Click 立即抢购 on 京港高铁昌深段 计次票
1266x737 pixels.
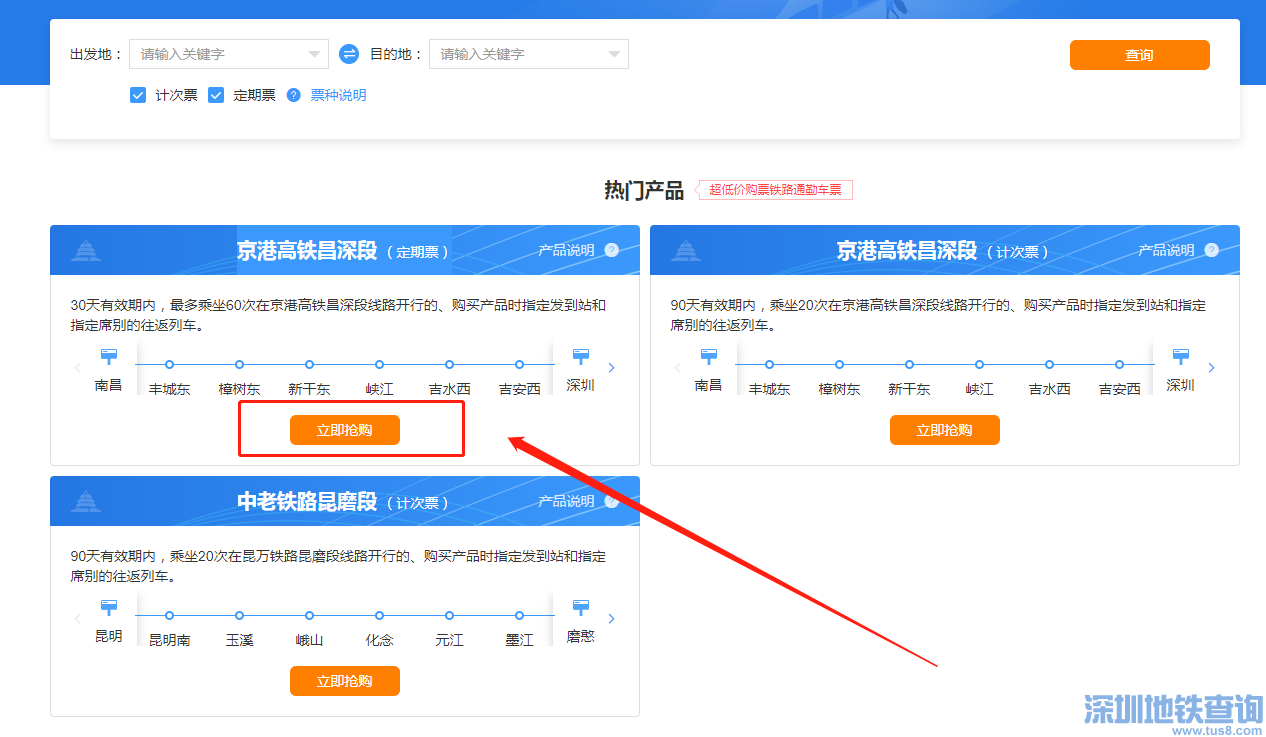tap(945, 430)
